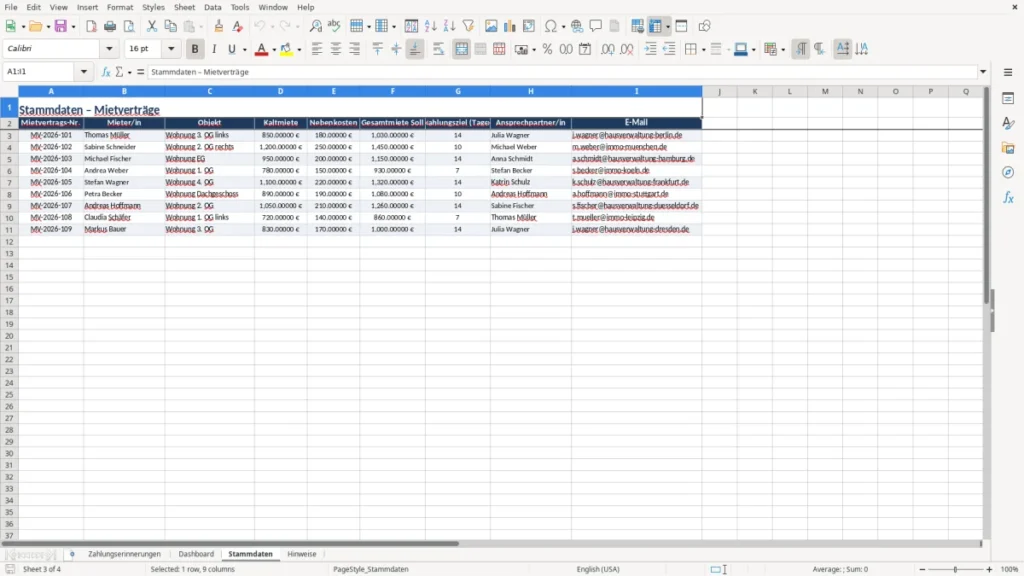1024x576 pixels.
Task: Open the font name dropdown
Action: 109,48
